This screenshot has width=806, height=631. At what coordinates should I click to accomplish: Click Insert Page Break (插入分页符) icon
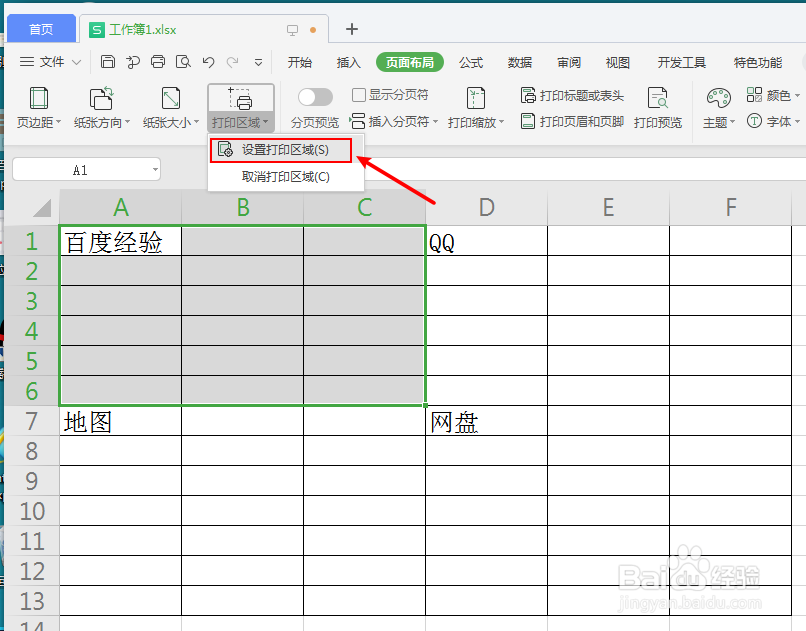(x=357, y=121)
